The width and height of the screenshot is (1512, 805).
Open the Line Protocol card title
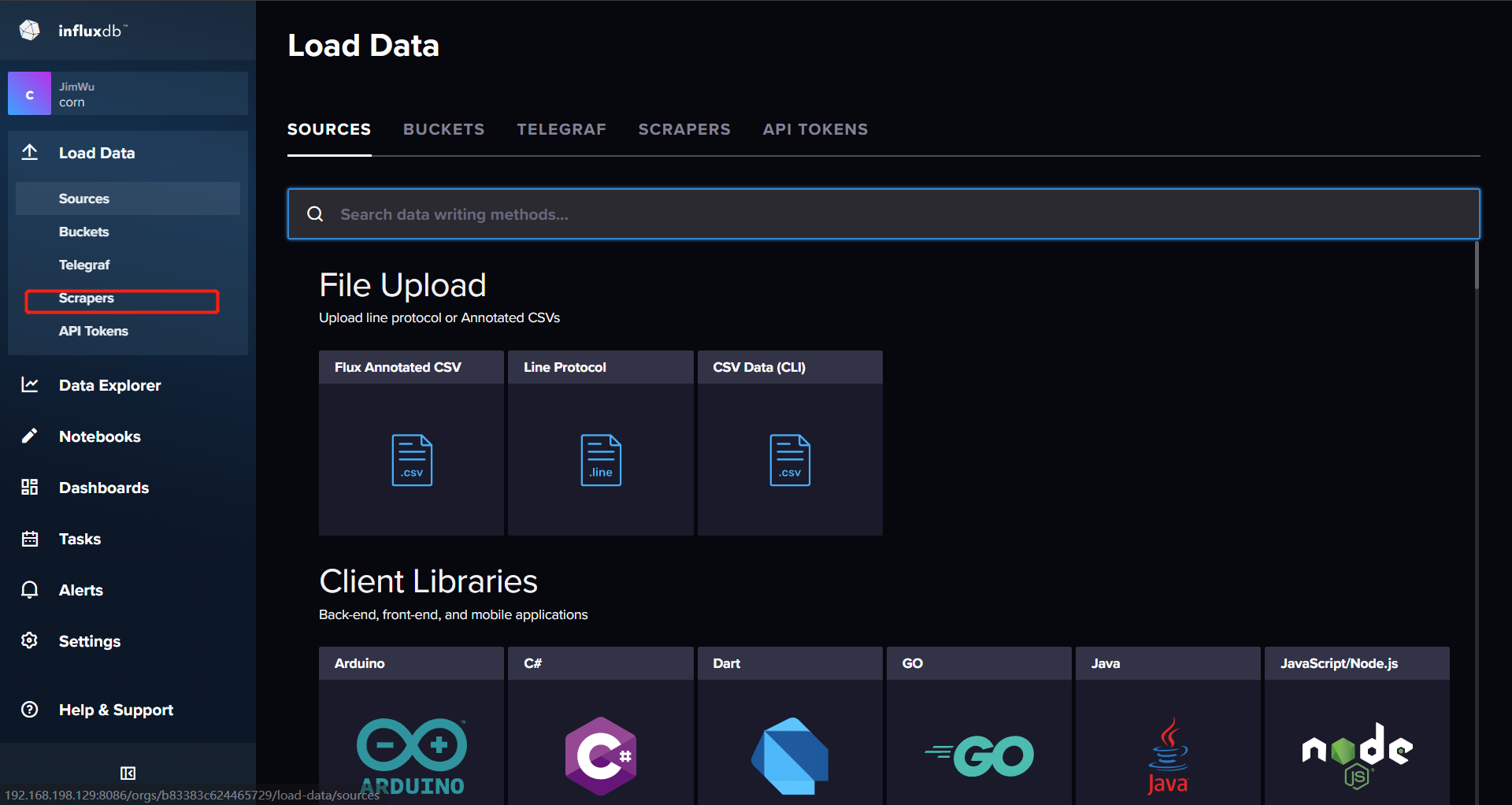[565, 367]
